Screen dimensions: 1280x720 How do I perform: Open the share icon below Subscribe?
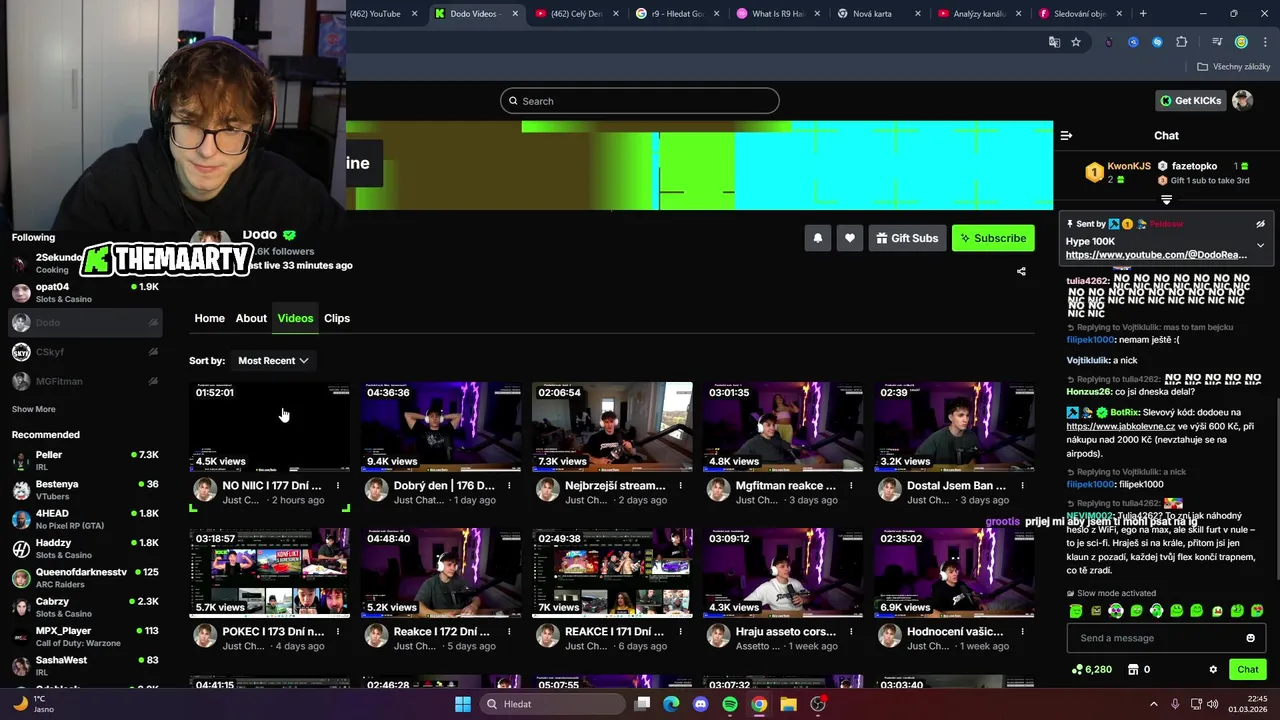(x=1021, y=271)
